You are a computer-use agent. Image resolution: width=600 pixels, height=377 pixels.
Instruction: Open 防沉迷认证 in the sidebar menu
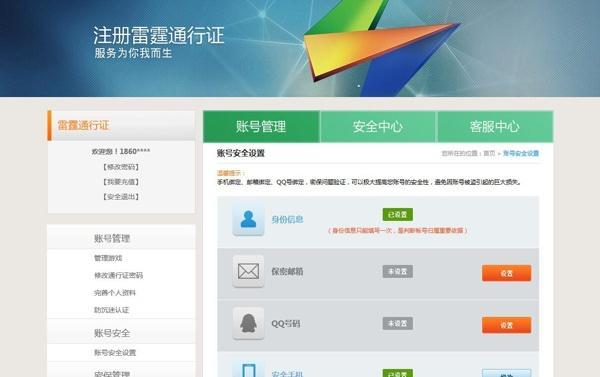click(x=111, y=310)
